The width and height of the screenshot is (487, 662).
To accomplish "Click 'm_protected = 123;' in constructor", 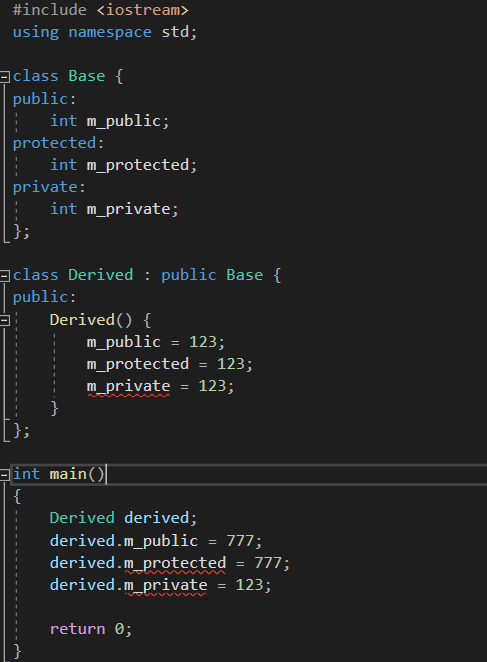I will (x=169, y=364).
